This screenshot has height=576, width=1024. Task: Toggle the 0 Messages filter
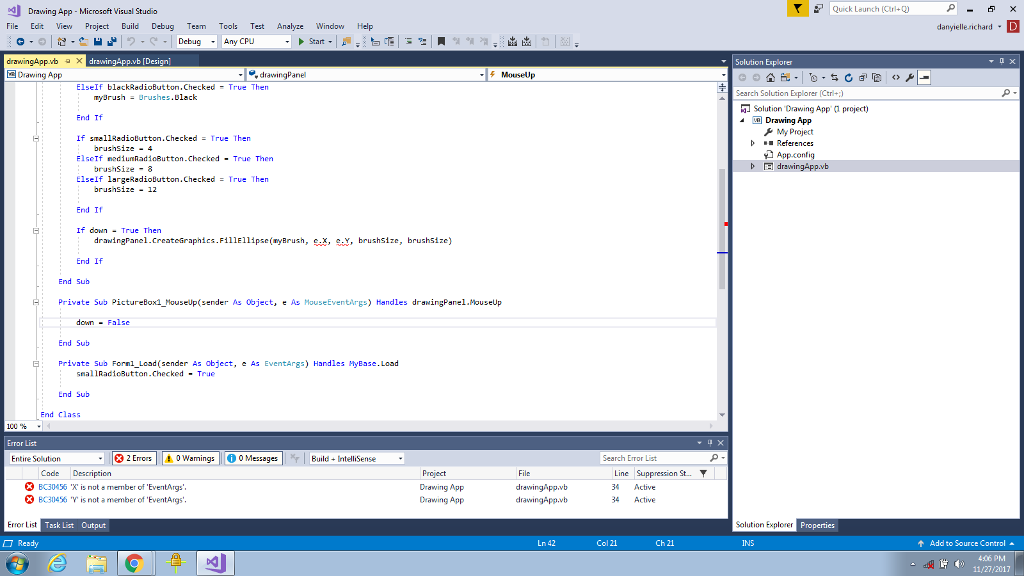pos(253,458)
